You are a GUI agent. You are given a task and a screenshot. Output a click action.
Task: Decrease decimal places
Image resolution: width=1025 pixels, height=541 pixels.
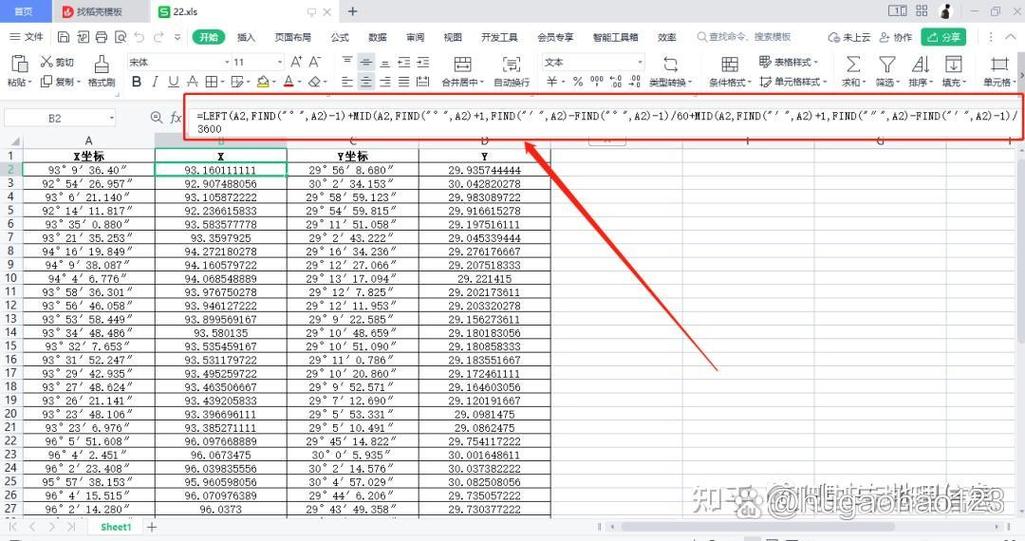point(635,82)
